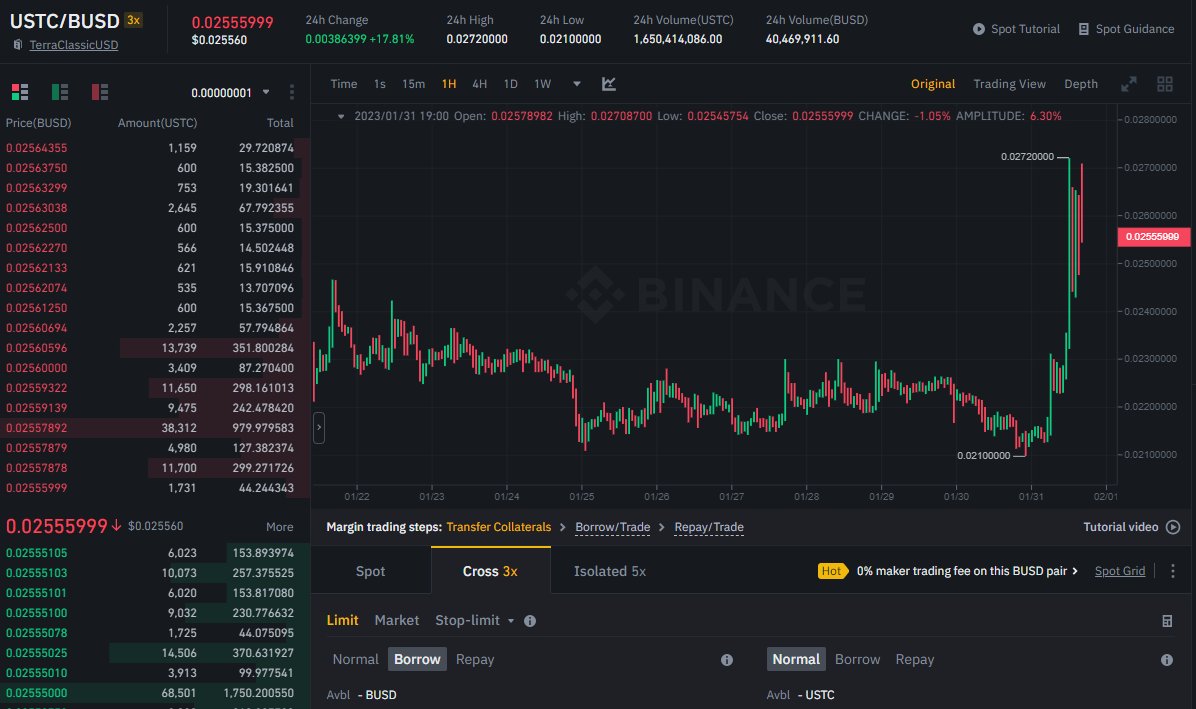The image size is (1196, 709).
Task: Click info icon beside sell side Repay
Action: click(1167, 660)
